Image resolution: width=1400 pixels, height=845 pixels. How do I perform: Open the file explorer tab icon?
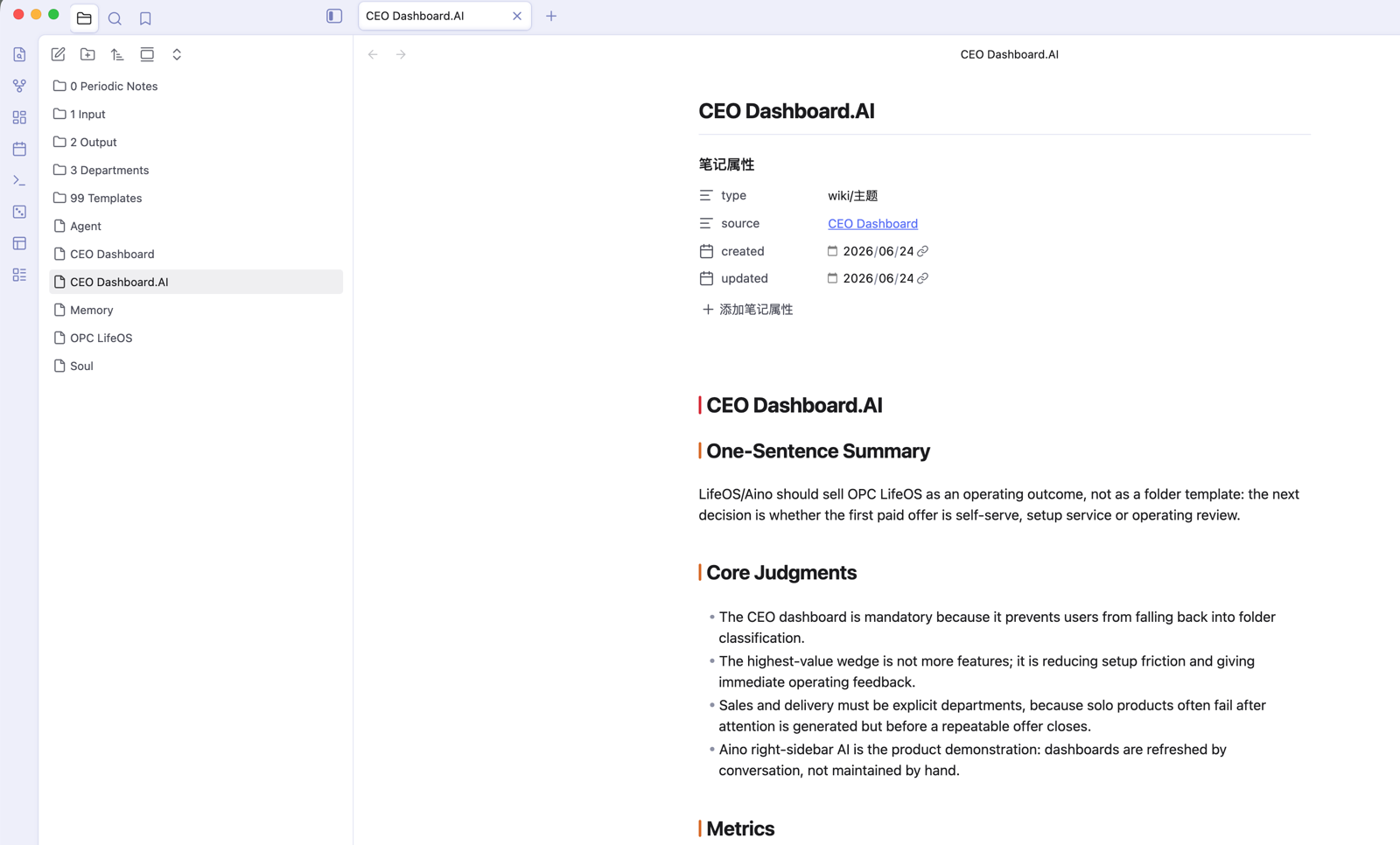pos(84,17)
